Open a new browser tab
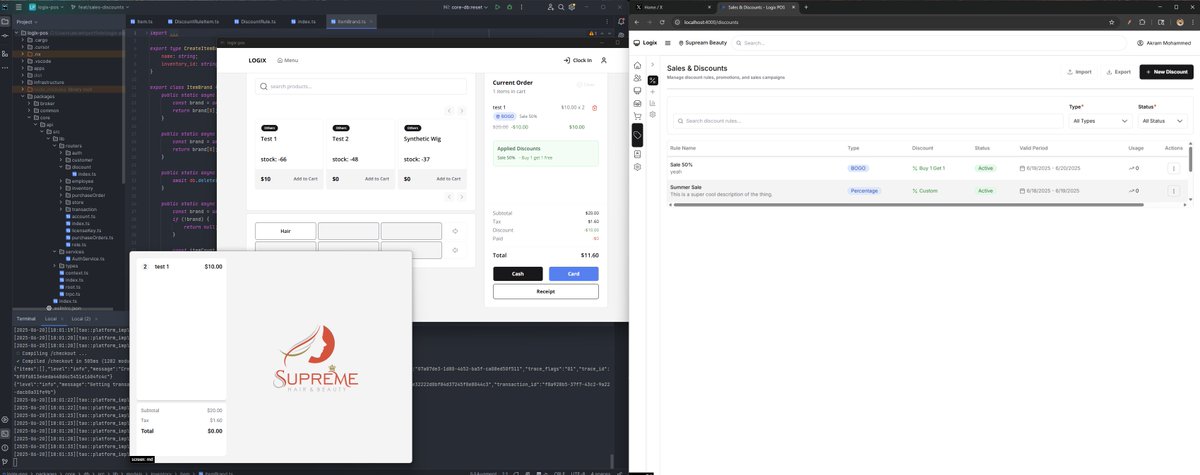 (x=806, y=6)
